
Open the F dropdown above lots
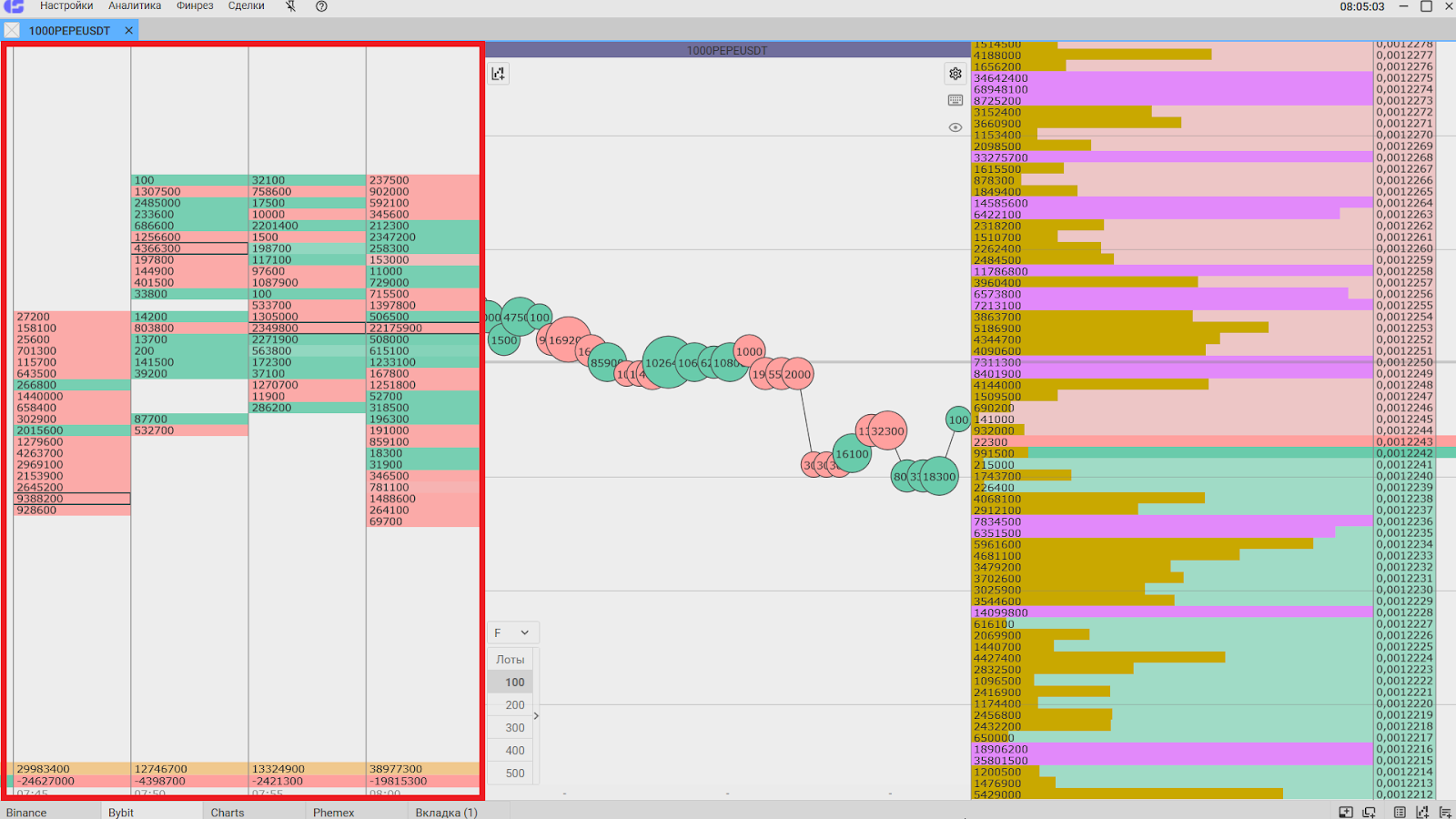(x=512, y=632)
